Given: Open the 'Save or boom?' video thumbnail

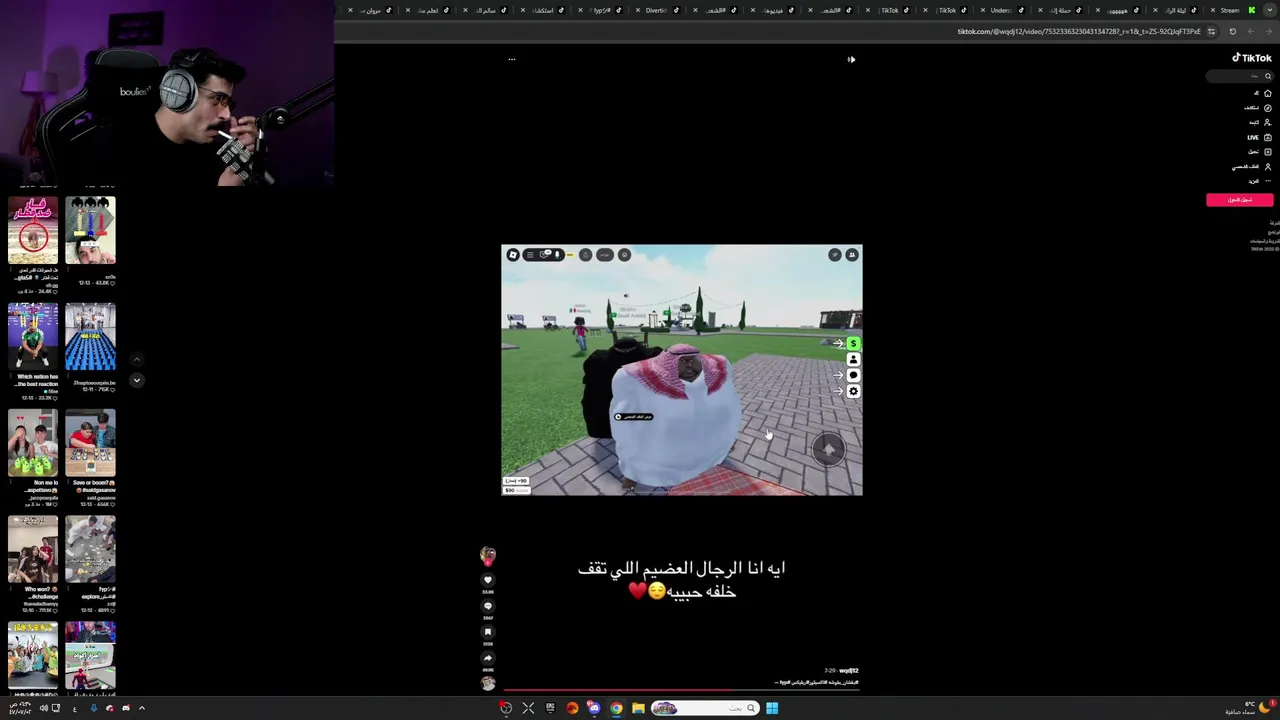Looking at the screenshot, I should click(90, 443).
